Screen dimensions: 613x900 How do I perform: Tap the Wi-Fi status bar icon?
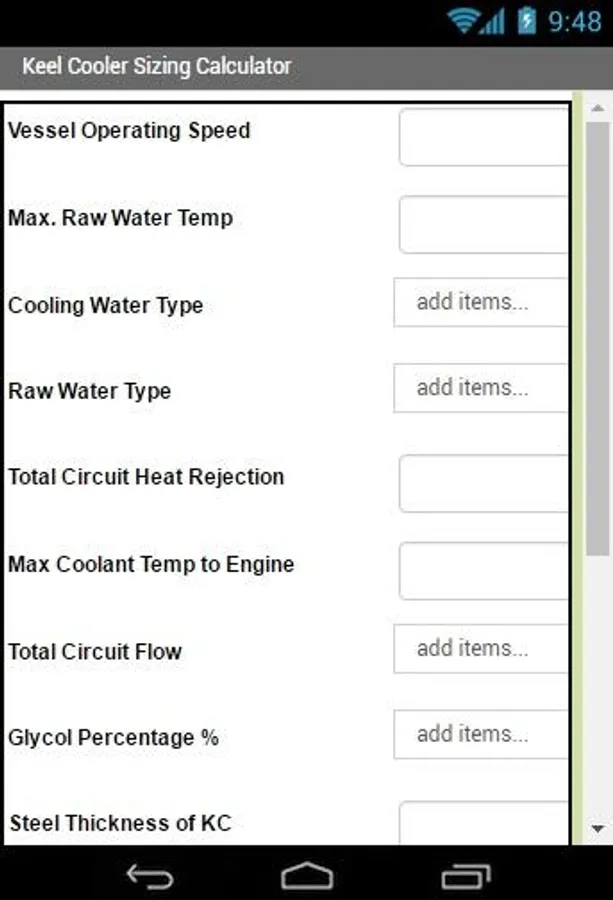(465, 21)
